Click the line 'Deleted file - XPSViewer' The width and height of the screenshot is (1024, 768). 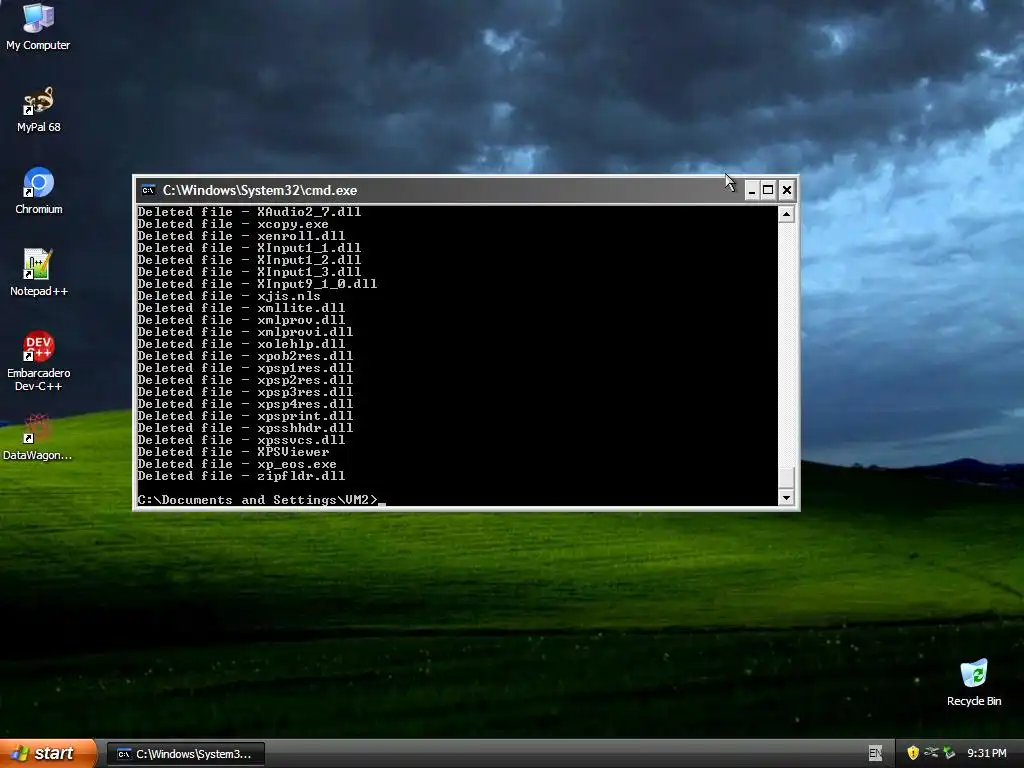tap(233, 452)
